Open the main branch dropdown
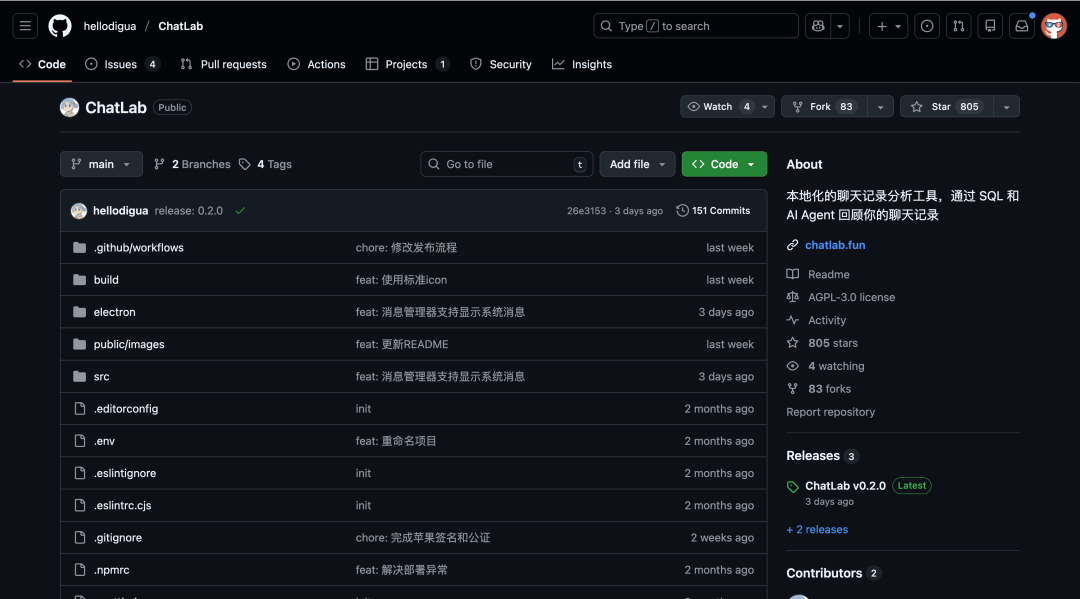The width and height of the screenshot is (1080, 599). pyautogui.click(x=101, y=164)
